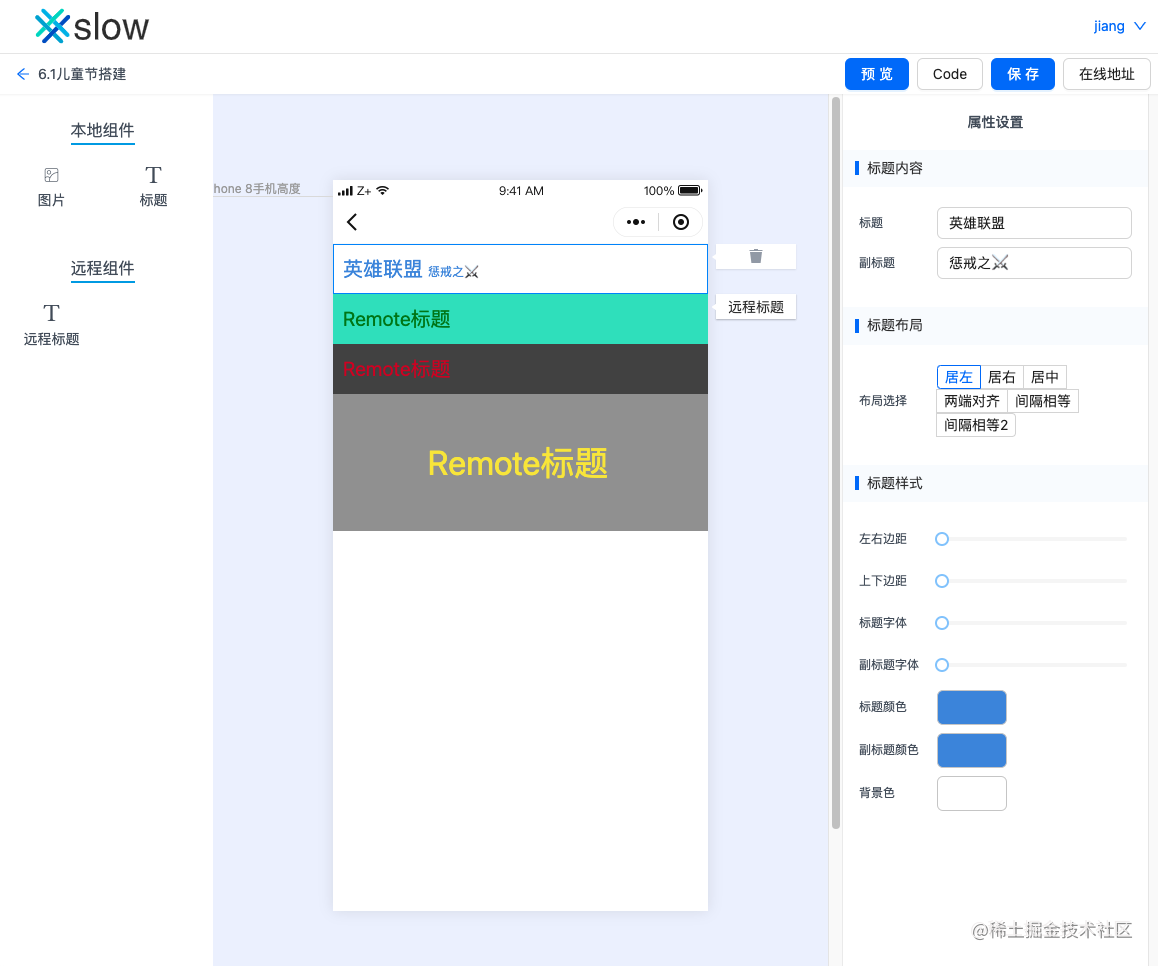Click the 属性设置 panel heading
Viewport: 1158px width, 966px height.
(995, 122)
